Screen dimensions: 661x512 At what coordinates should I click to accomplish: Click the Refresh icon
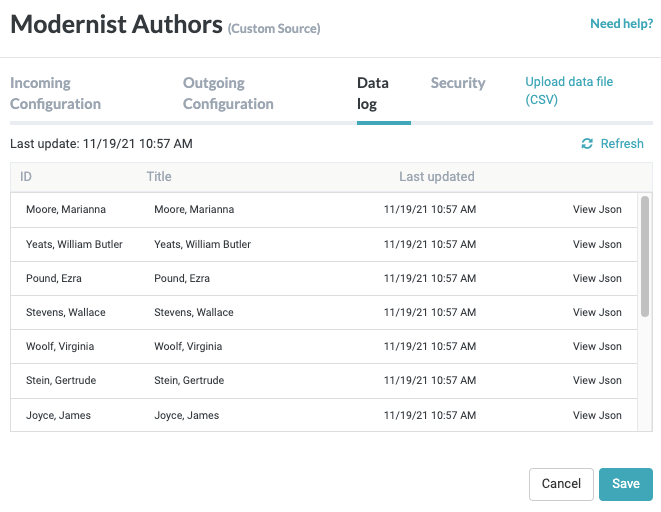pyautogui.click(x=587, y=144)
